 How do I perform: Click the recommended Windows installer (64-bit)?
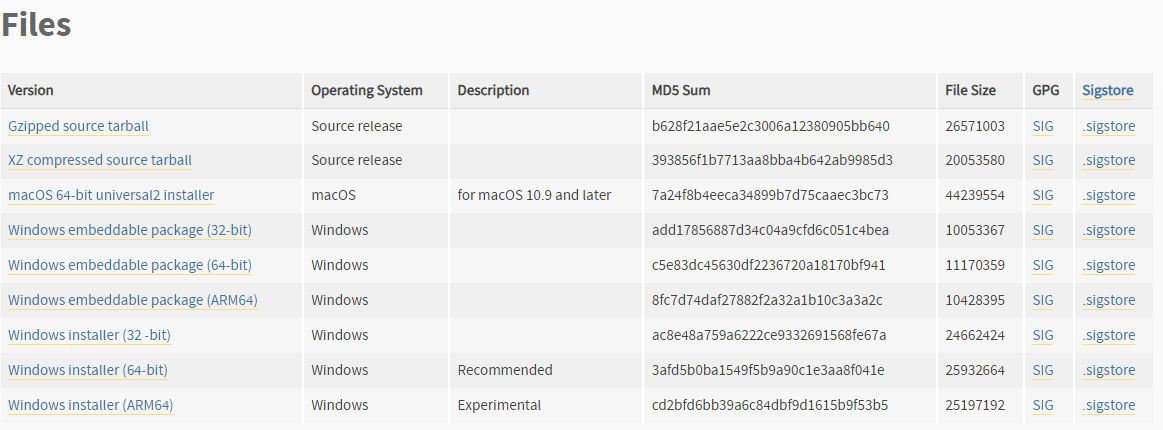coord(88,370)
